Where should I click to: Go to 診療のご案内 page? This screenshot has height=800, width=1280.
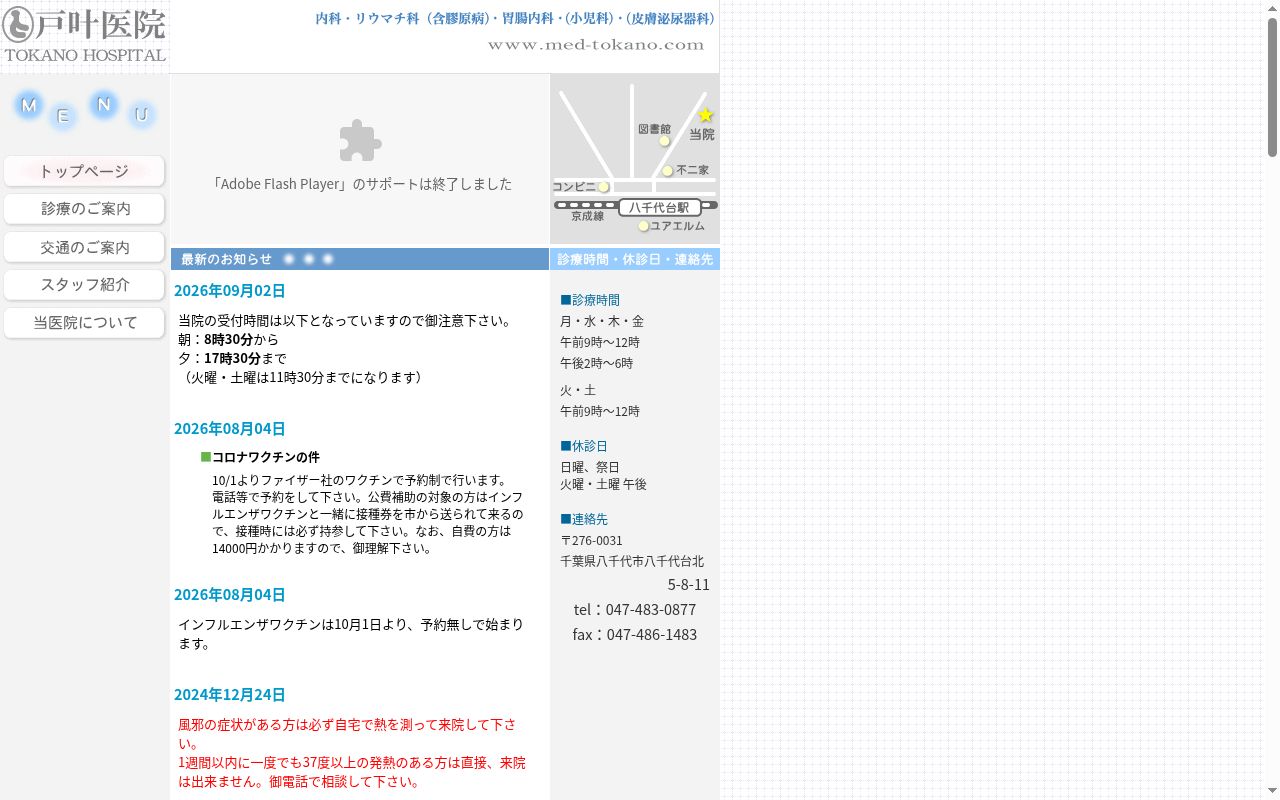click(84, 209)
